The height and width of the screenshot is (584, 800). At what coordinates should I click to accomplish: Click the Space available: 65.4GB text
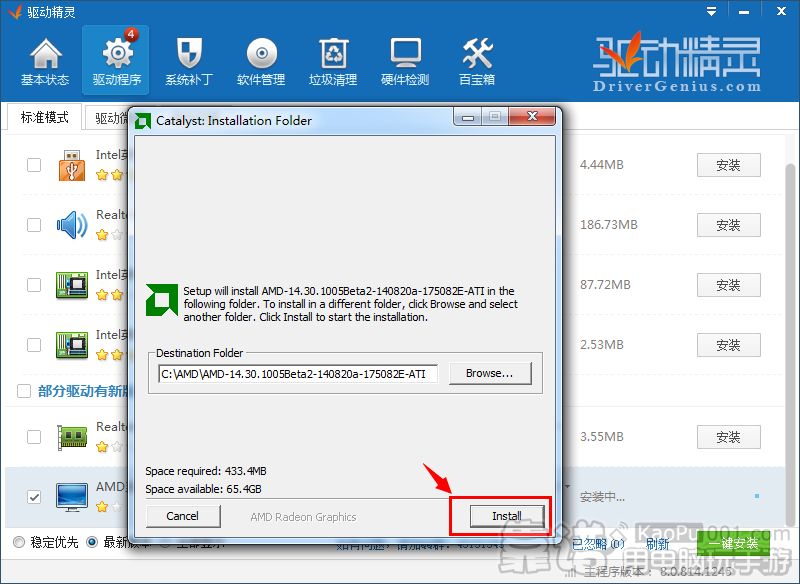click(203, 489)
